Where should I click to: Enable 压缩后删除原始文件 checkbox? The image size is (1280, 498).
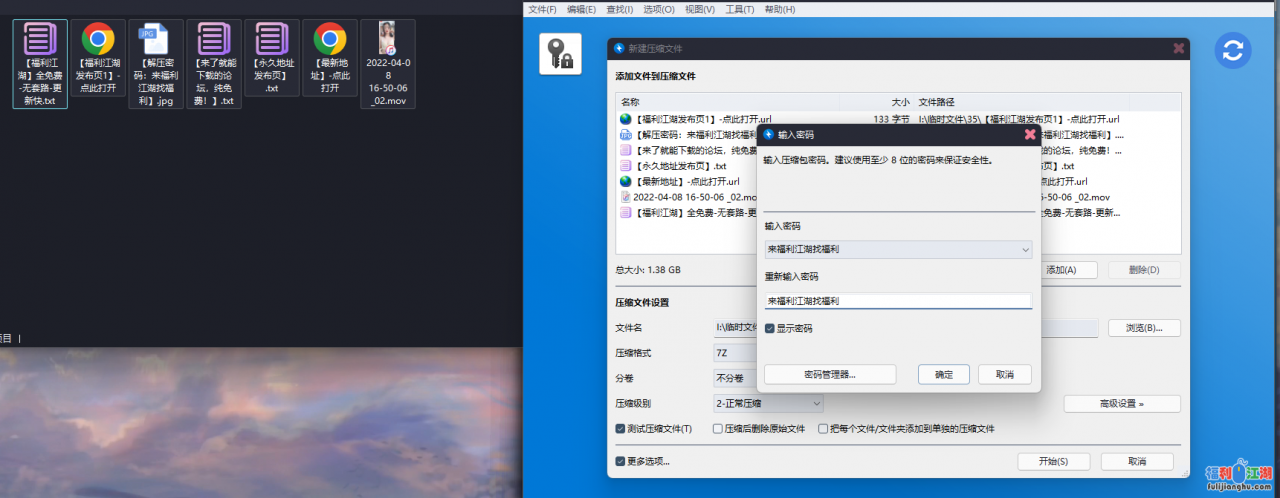click(718, 429)
